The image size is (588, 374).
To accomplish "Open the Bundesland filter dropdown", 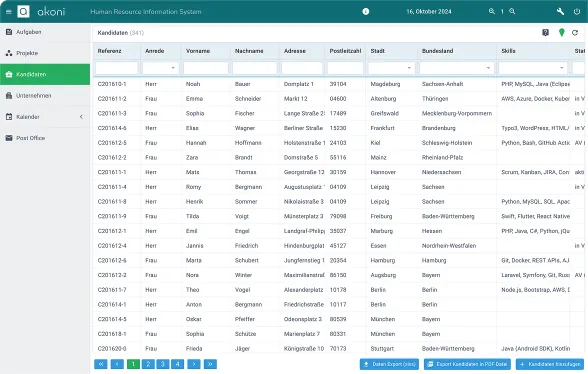I will [x=457, y=68].
